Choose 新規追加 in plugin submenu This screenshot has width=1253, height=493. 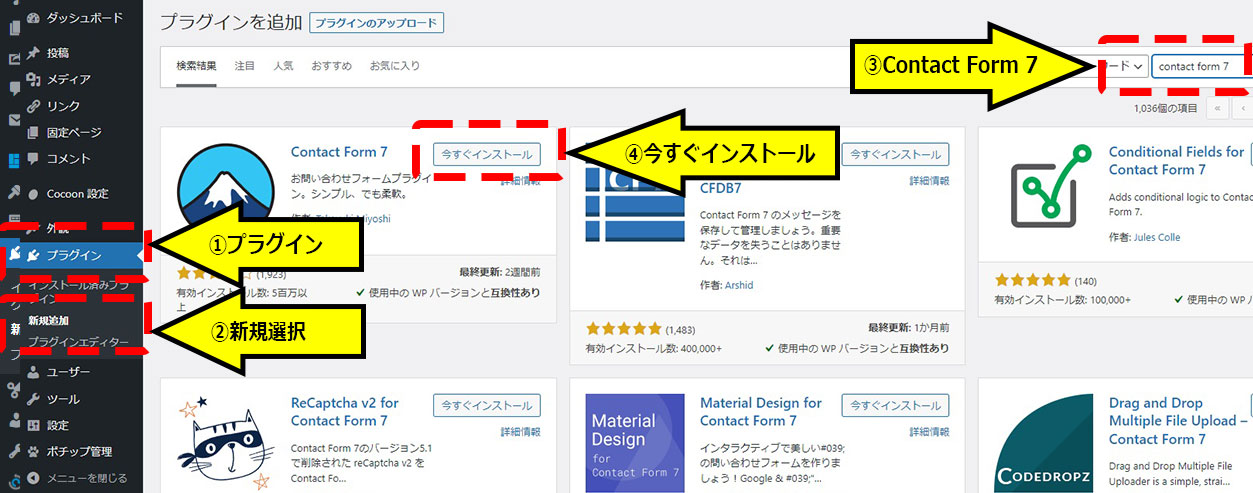(50, 321)
